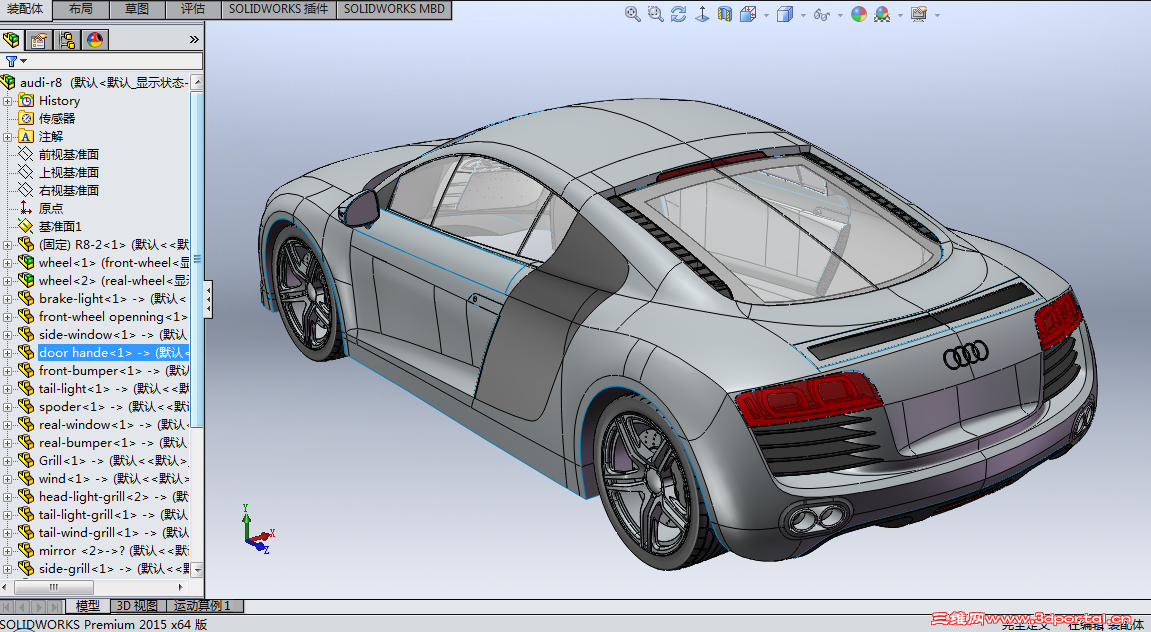Click the tree scroll up arrow
The width and height of the screenshot is (1151, 632).
[197, 81]
